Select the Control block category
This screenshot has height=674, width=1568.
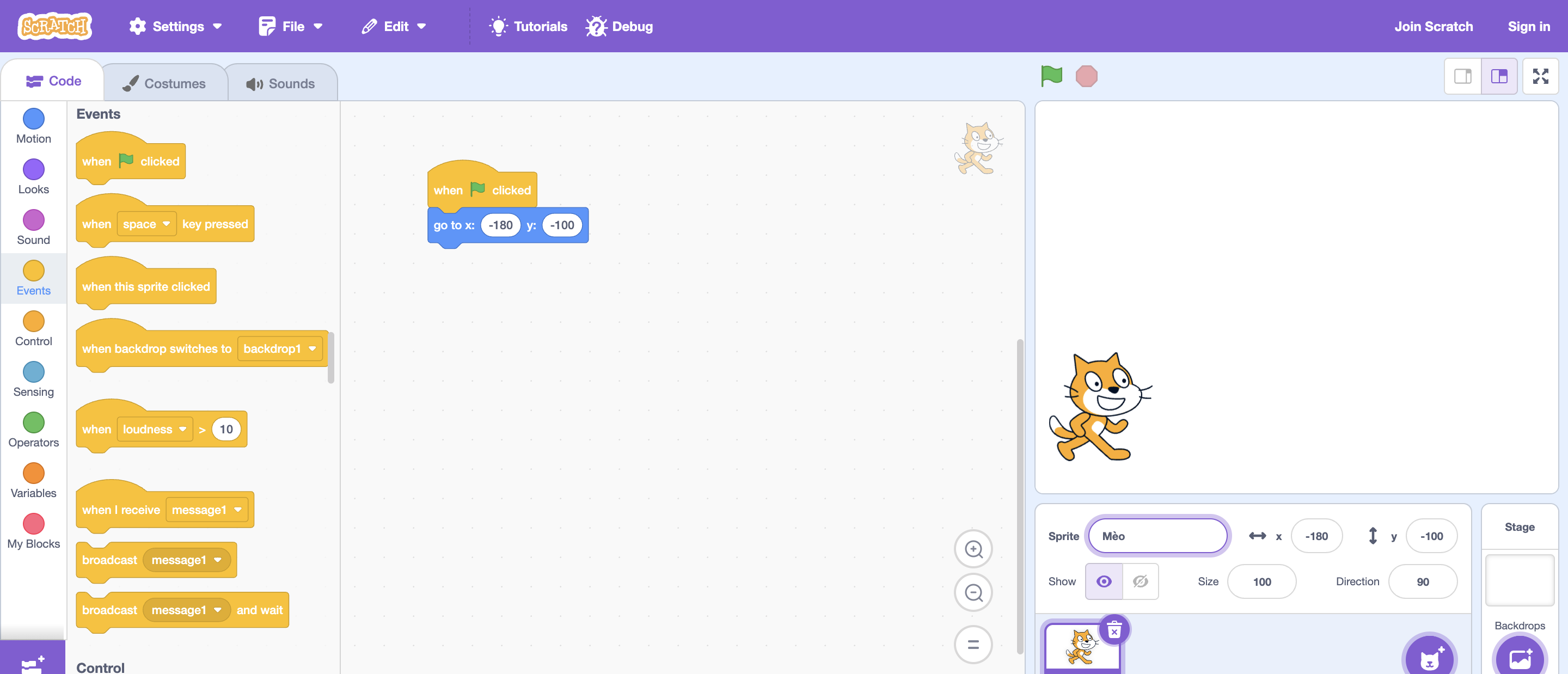(x=33, y=329)
